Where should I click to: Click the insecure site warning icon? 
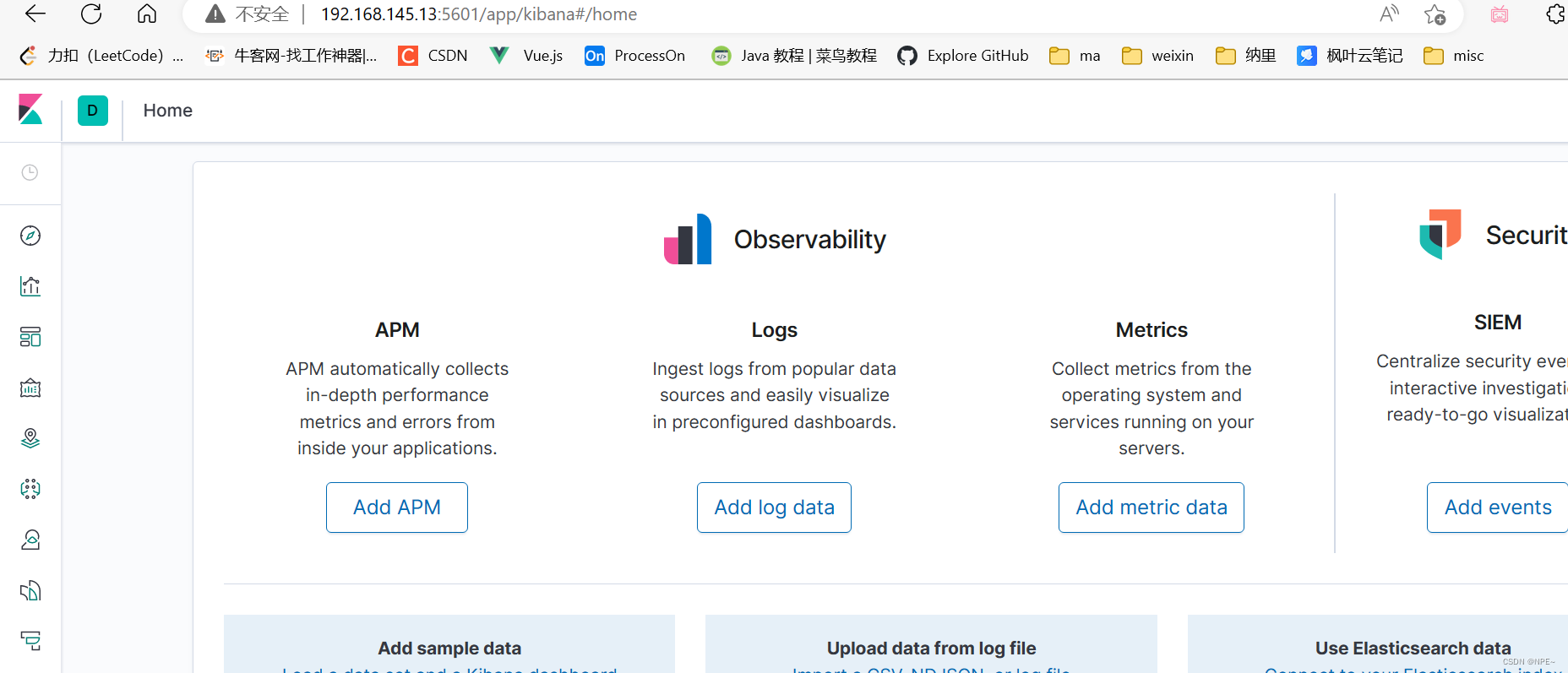pos(215,14)
